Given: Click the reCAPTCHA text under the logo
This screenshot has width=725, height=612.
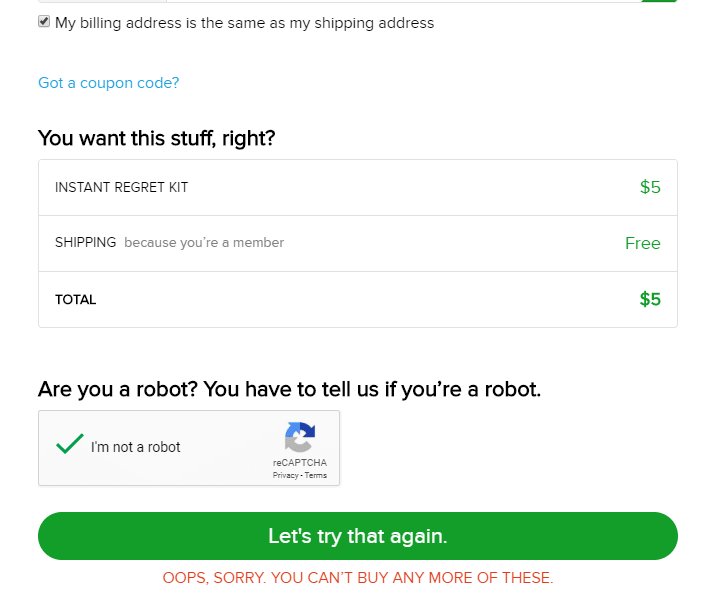Looking at the screenshot, I should [299, 463].
